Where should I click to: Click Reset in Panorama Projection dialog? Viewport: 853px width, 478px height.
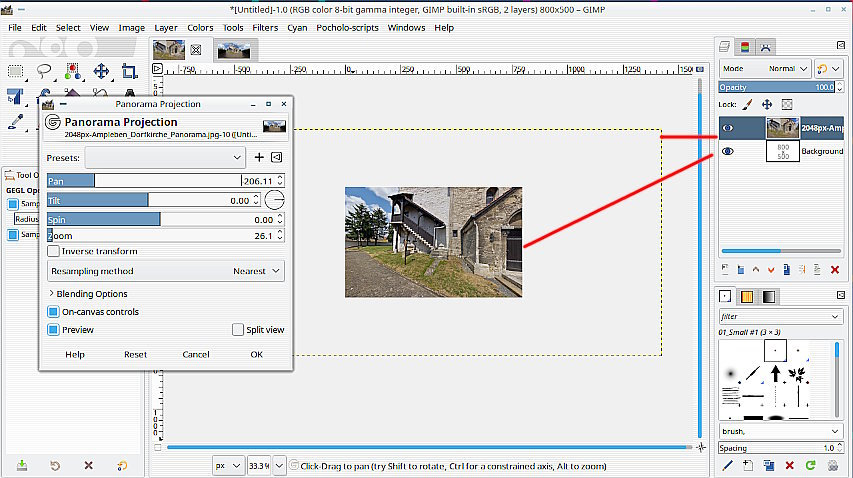coord(135,355)
